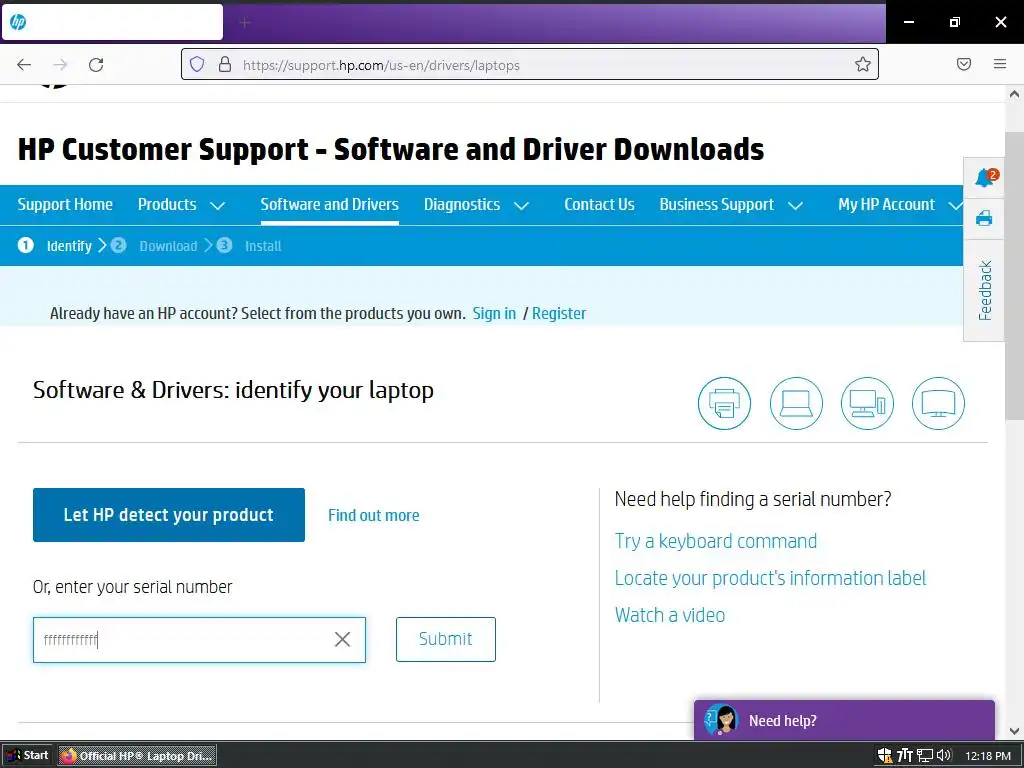The image size is (1024, 768).
Task: Open the Start menu
Action: 27,756
